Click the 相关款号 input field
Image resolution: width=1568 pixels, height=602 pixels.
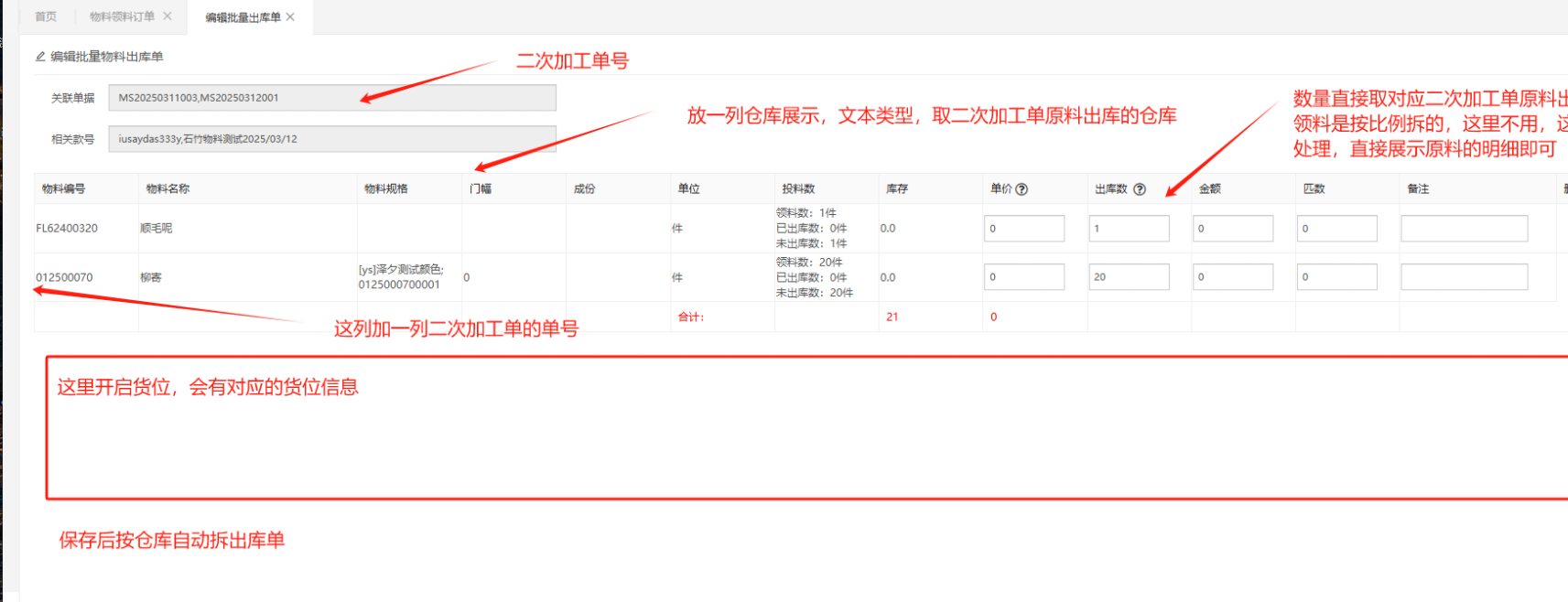[x=331, y=139]
